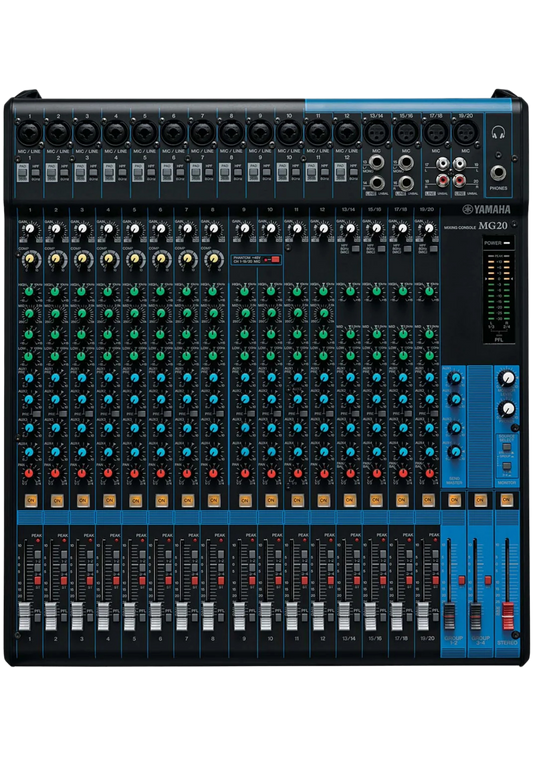Image resolution: width=533 pixels, height=759 pixels.
Task: Click the channel 1 MIC/LINE combo input jack
Action: pyautogui.click(x=29, y=133)
